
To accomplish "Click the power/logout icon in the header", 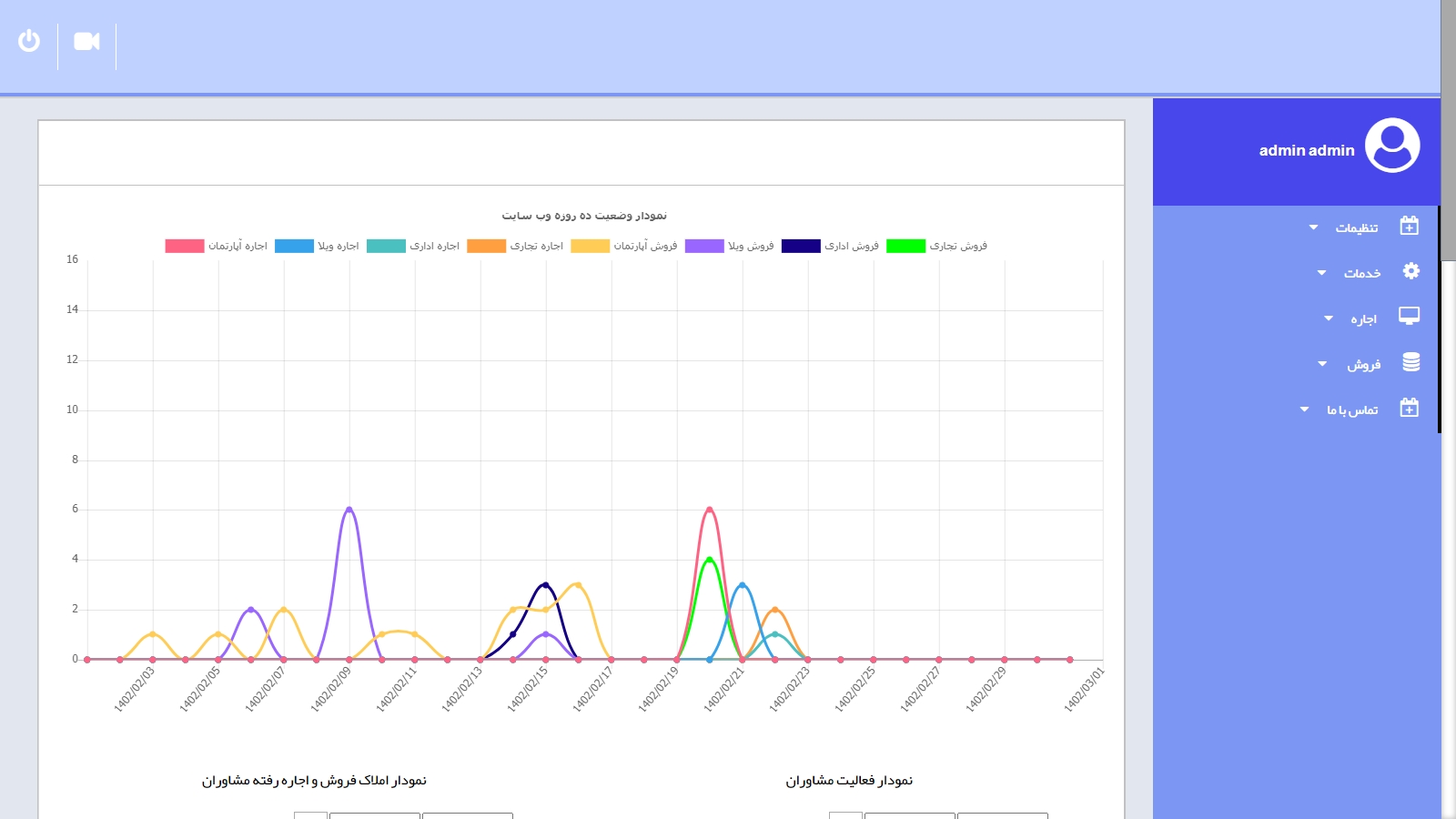I will pos(29,41).
